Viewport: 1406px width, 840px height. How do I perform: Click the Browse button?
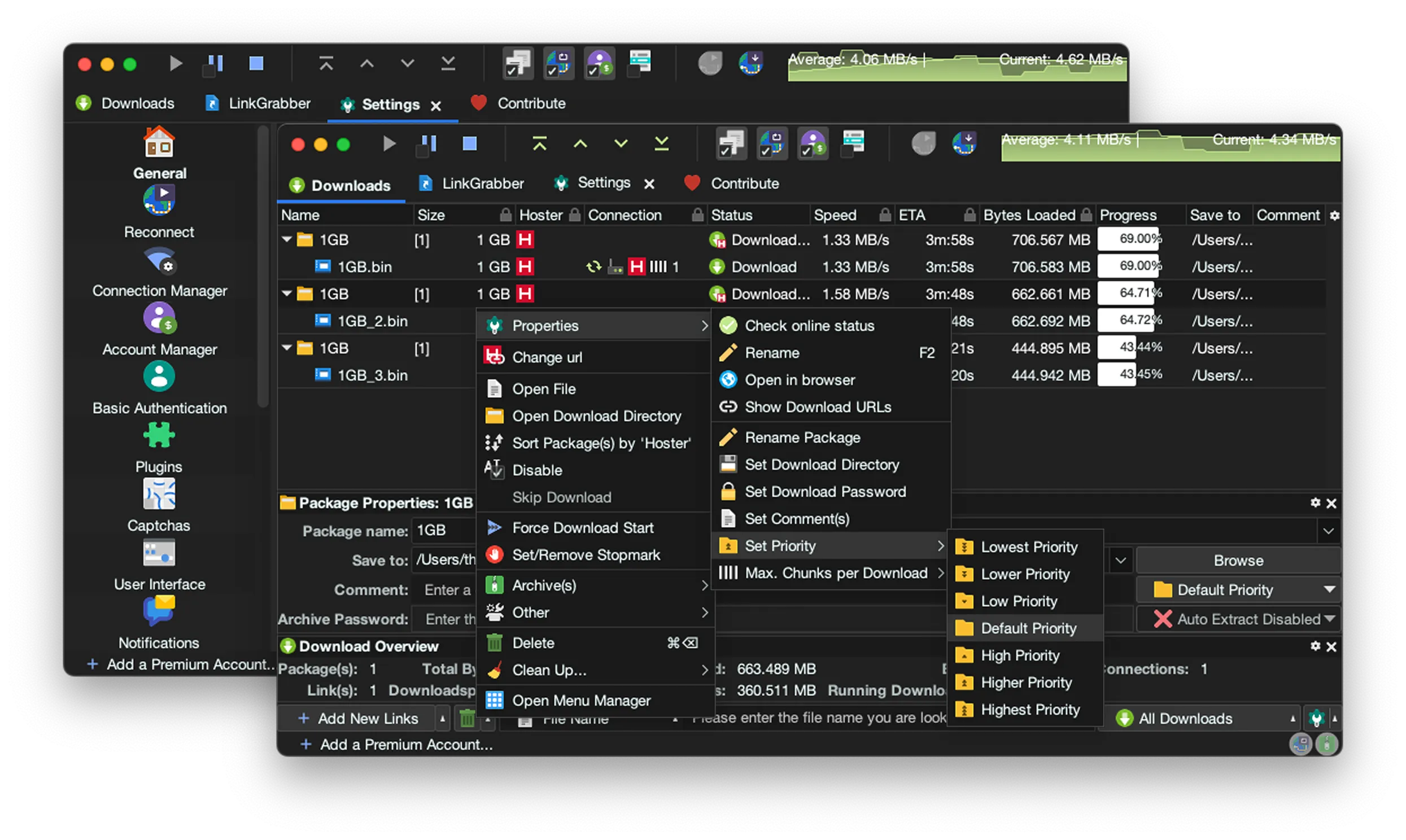(1238, 561)
